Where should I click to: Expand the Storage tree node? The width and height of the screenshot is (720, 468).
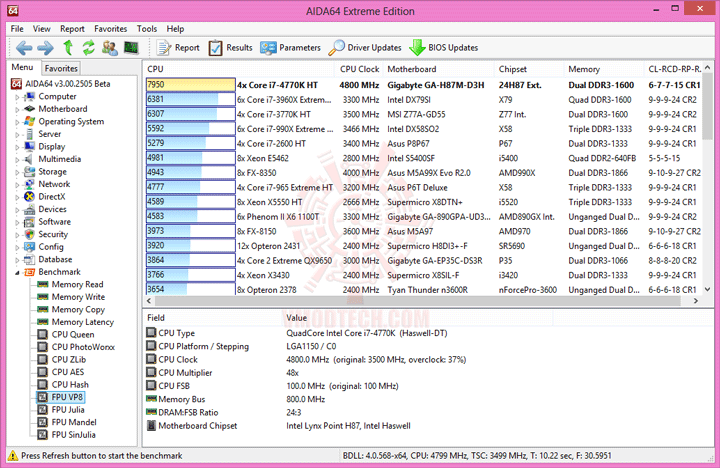[17, 172]
